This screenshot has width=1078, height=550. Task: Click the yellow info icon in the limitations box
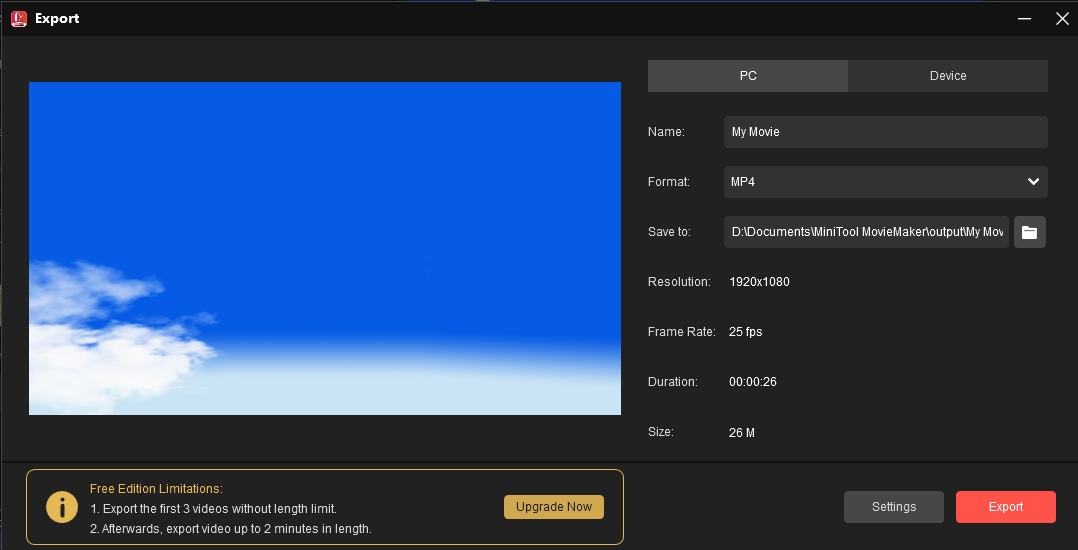click(62, 507)
